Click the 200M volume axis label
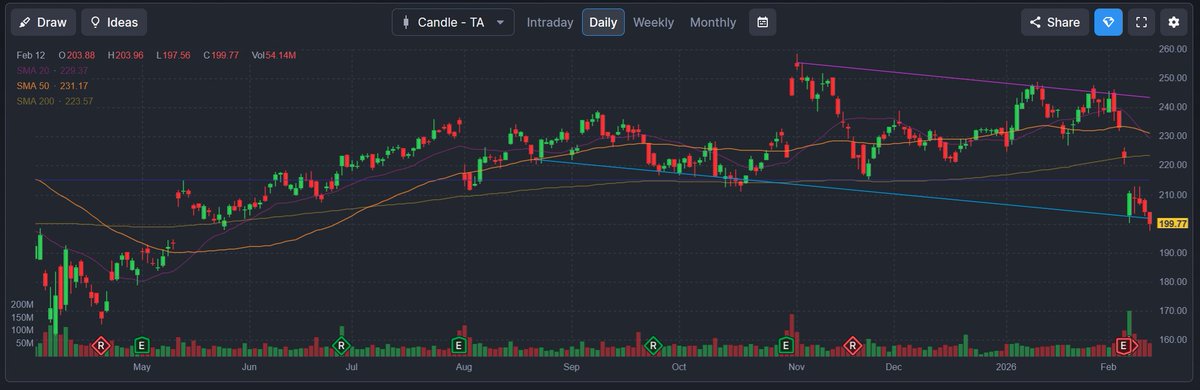The image size is (1200, 390). [22, 304]
